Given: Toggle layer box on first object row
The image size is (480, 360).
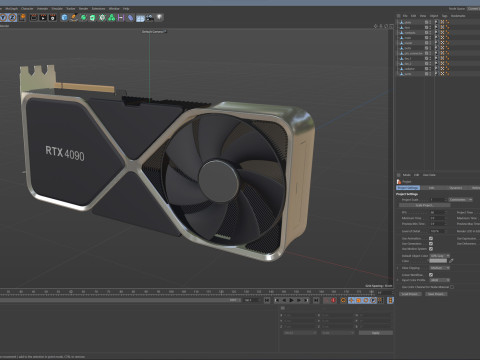Looking at the screenshot, I should 426,22.
